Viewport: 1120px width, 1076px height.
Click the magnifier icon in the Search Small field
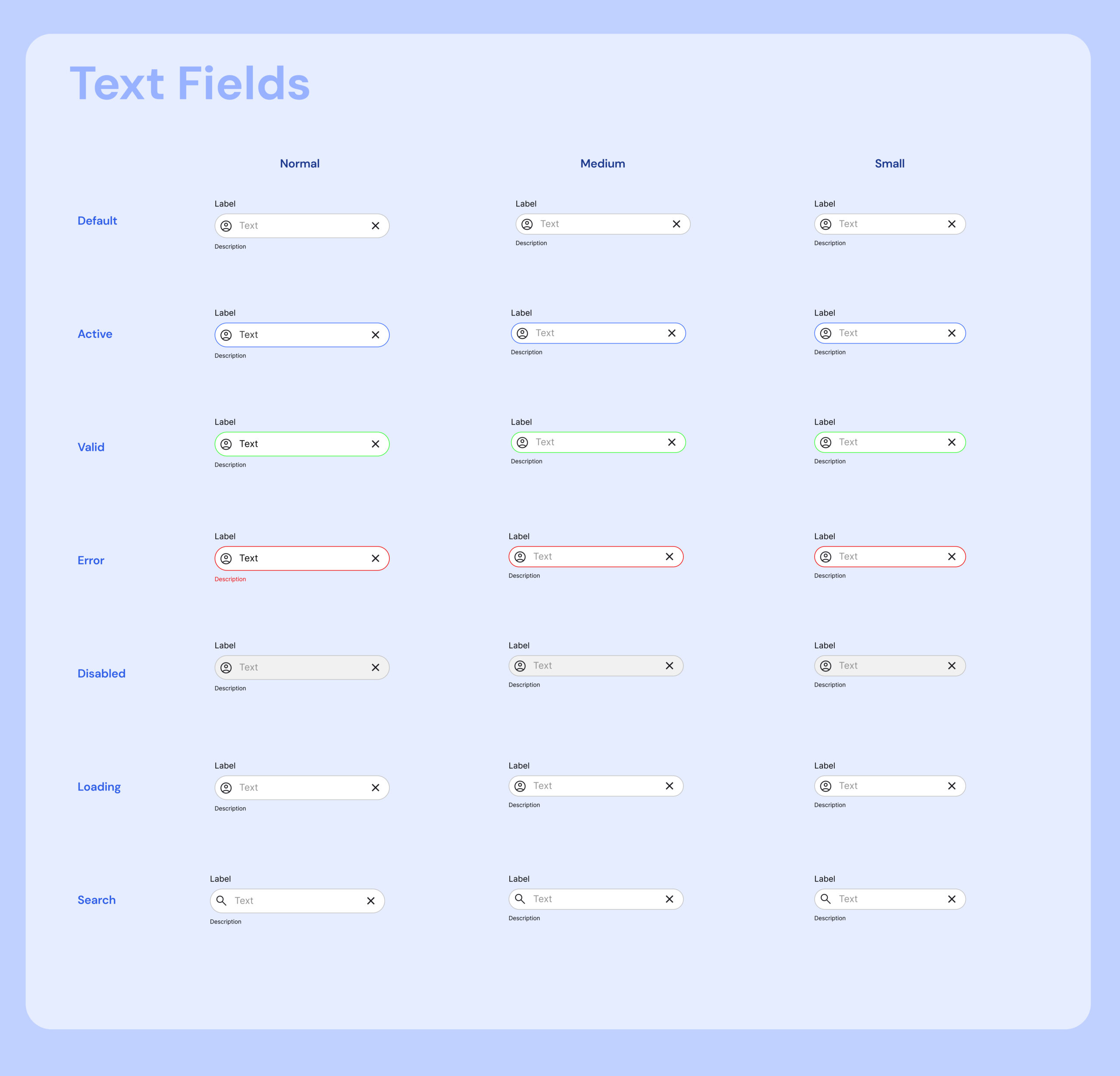[825, 899]
